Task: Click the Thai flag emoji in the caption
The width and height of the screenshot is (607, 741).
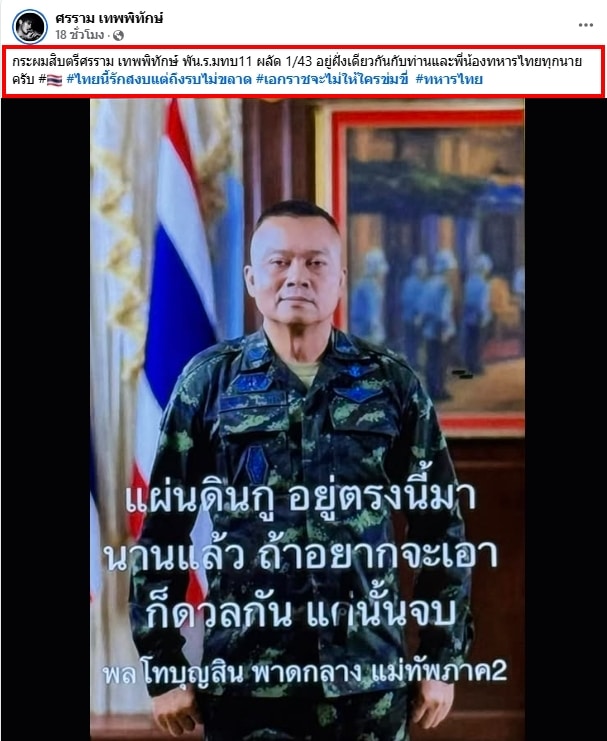Action: click(54, 80)
